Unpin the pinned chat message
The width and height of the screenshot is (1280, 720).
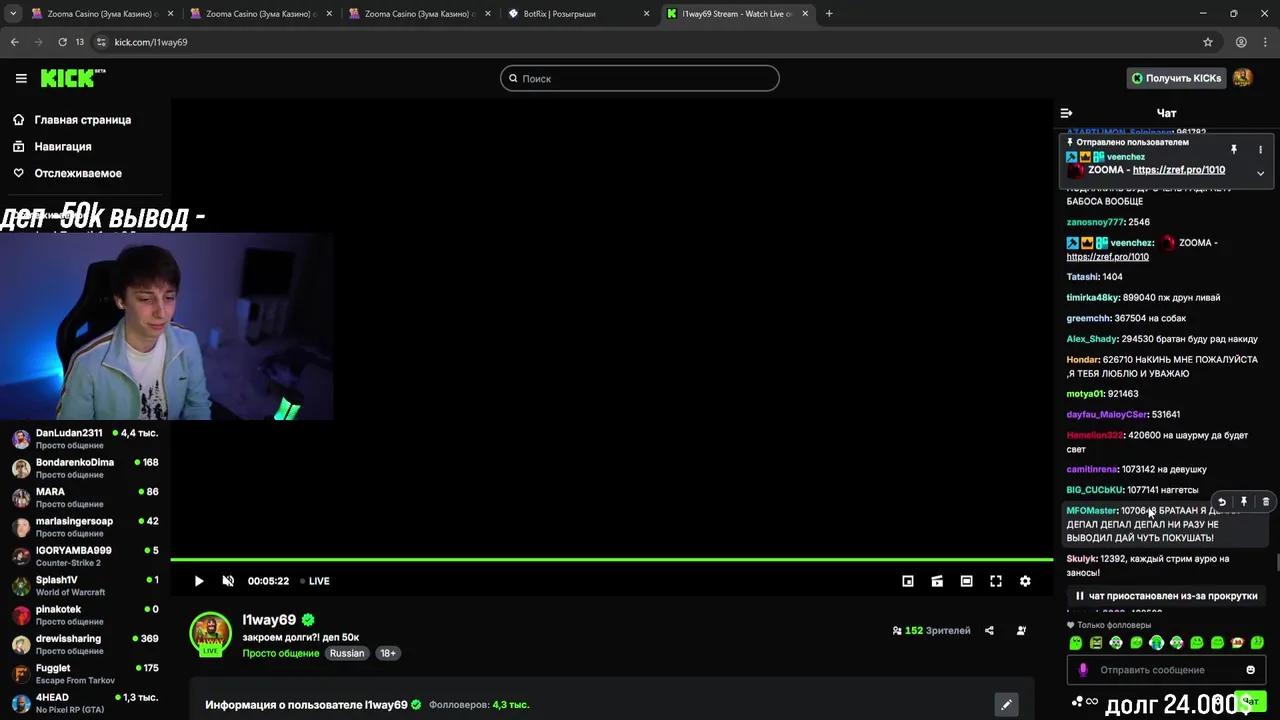point(1234,150)
